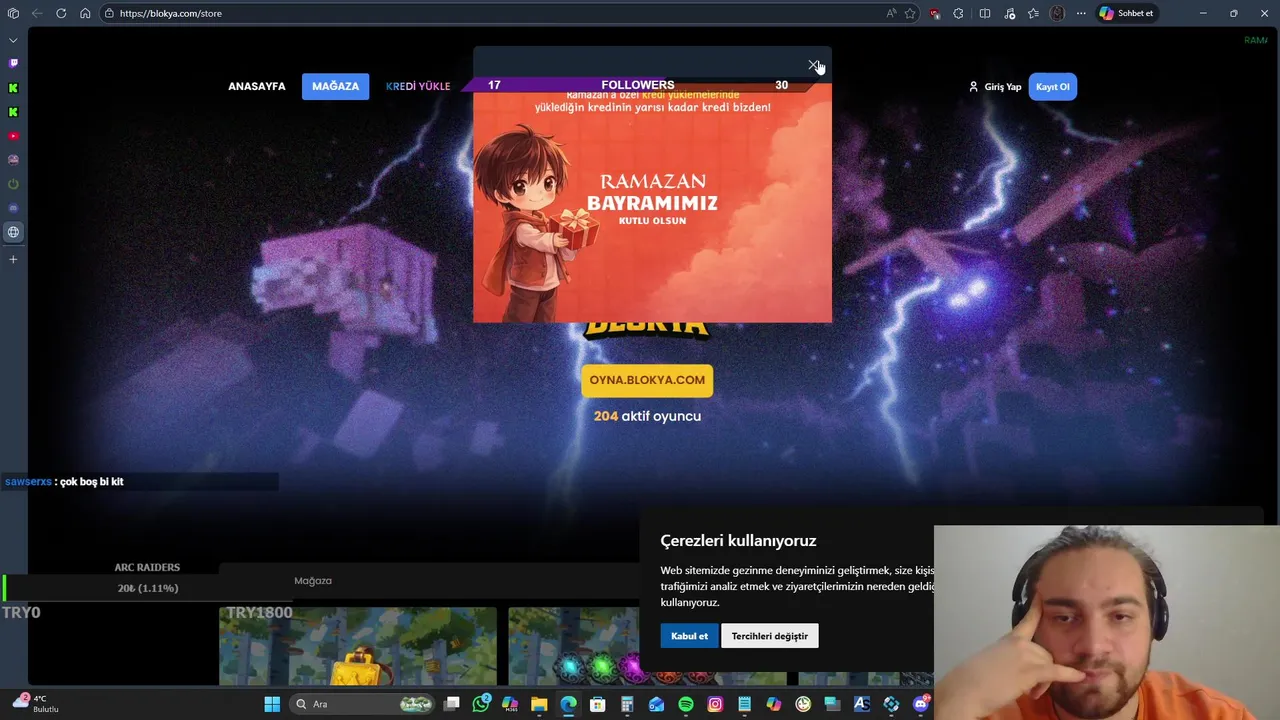Screen dimensions: 1280x720
Task: Open the MAĞAZA nav item
Action: (x=335, y=86)
